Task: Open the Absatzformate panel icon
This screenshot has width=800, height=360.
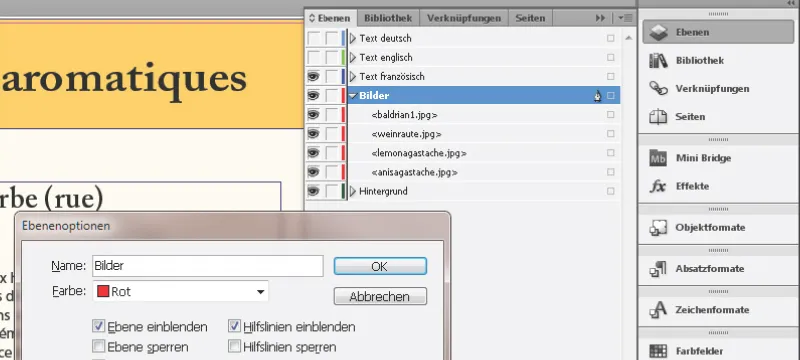Action: click(658, 269)
